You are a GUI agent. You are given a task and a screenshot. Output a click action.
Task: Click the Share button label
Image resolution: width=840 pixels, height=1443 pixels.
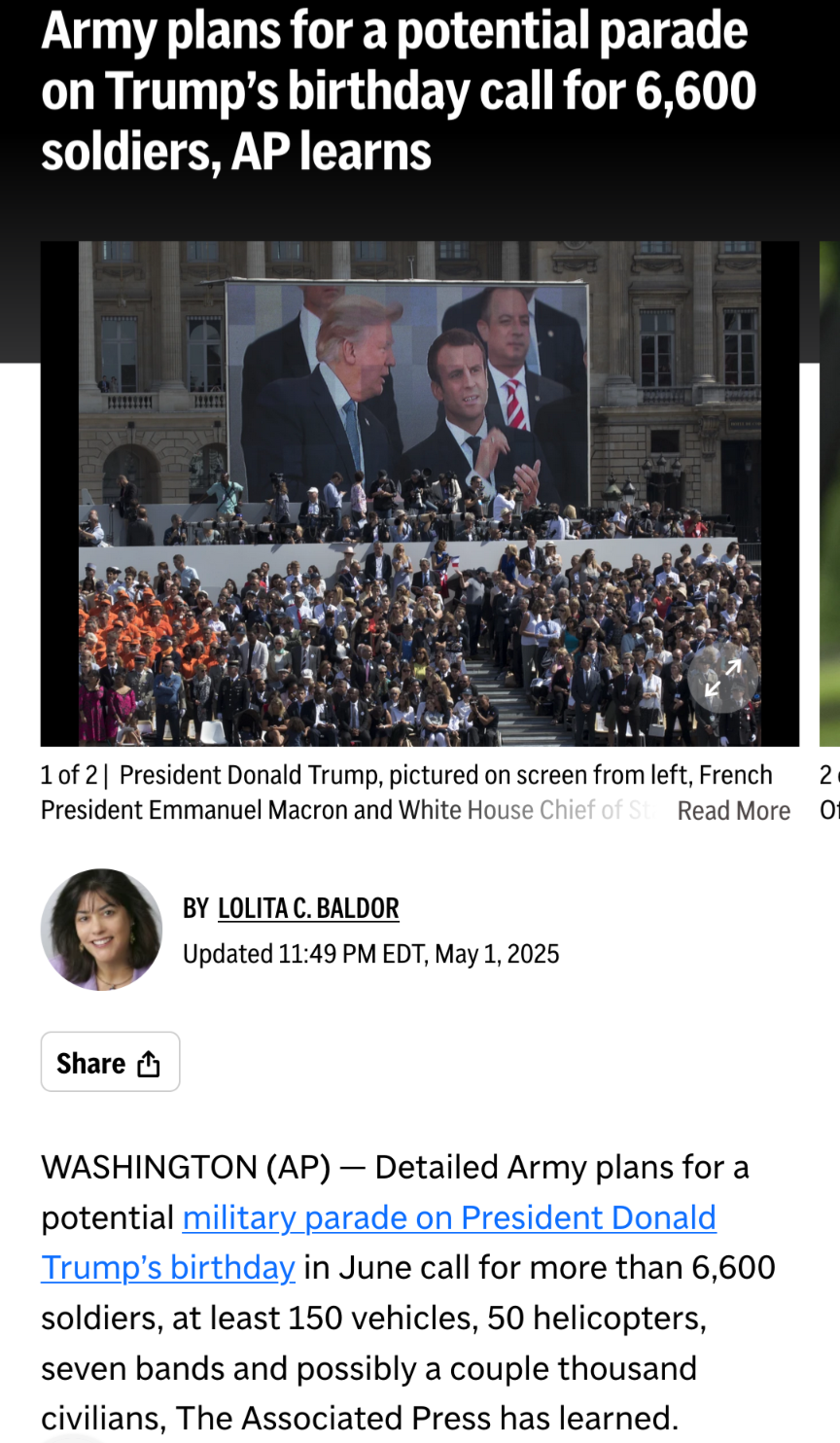coord(90,1063)
